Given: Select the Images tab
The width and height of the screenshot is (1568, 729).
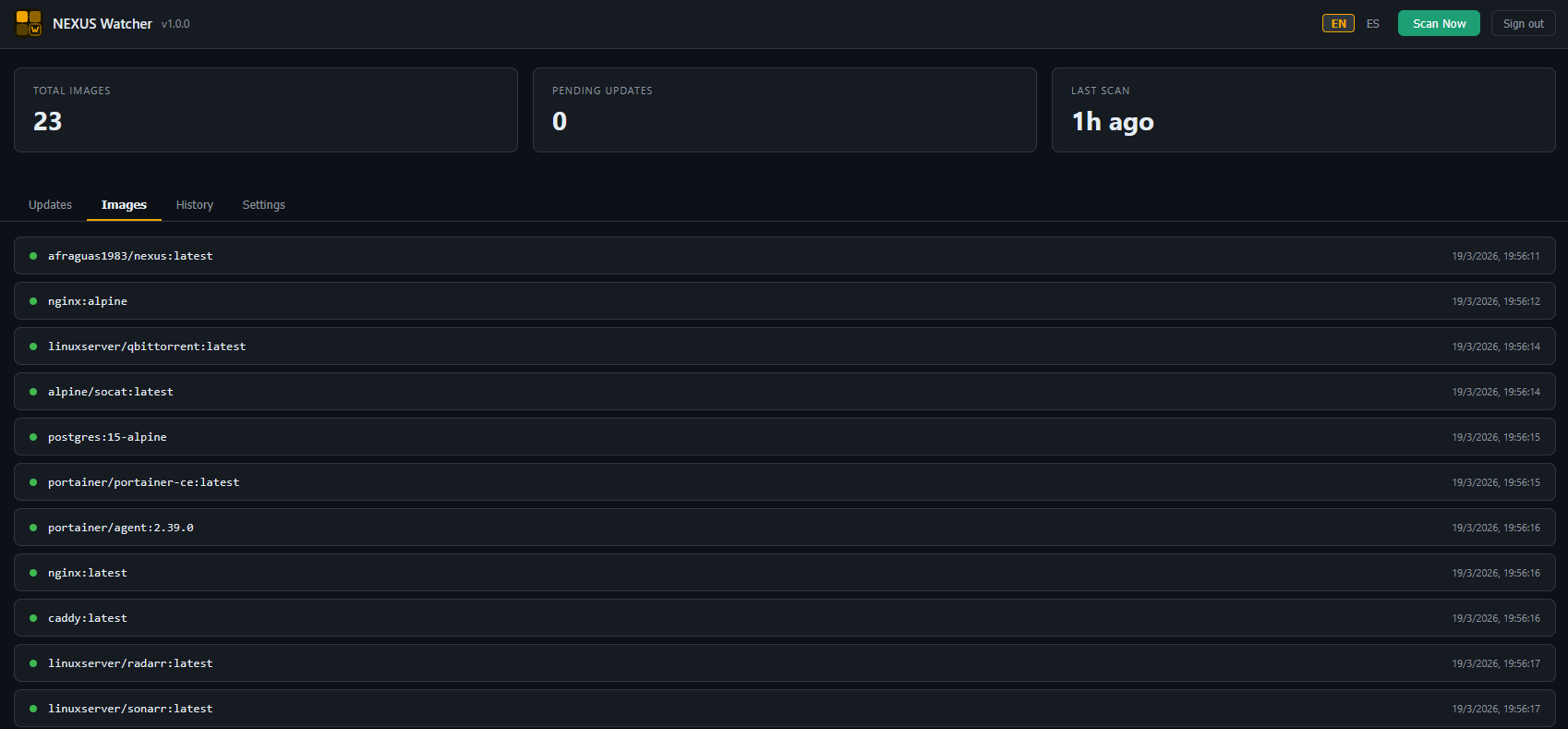Looking at the screenshot, I should click(x=124, y=205).
